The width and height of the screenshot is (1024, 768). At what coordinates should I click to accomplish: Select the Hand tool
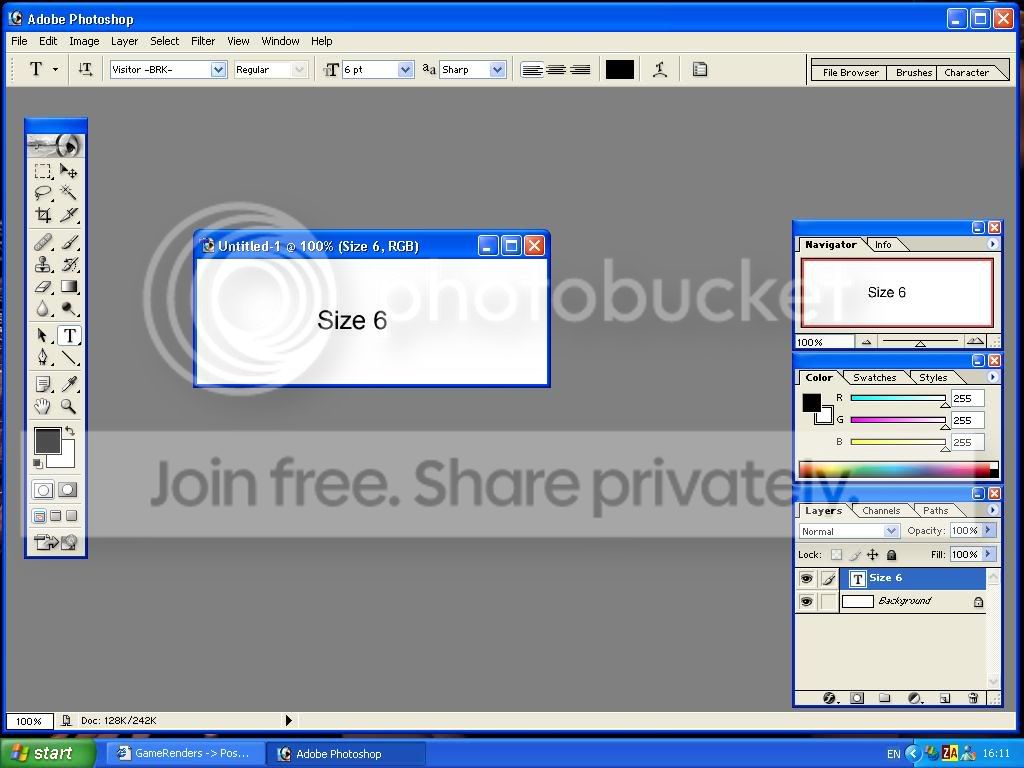(43, 406)
